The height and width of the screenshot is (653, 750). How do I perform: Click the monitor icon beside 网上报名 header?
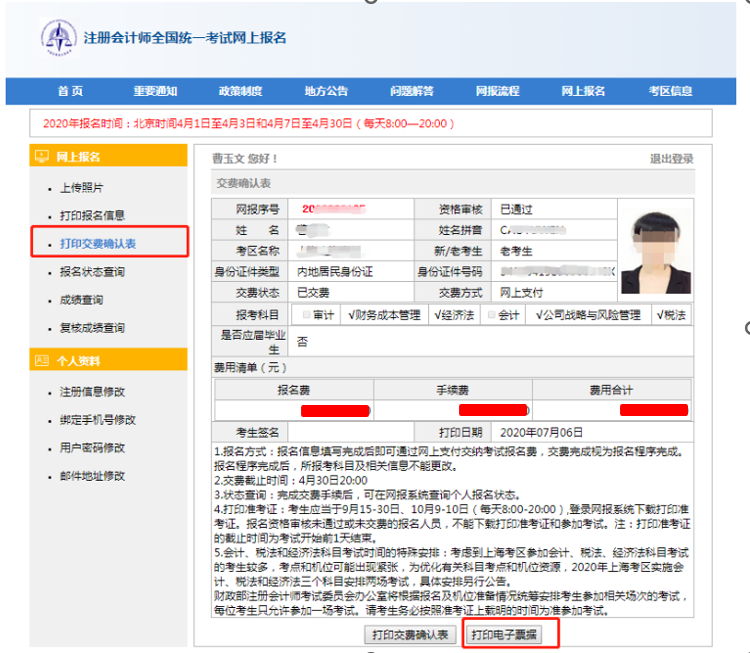coord(41,157)
